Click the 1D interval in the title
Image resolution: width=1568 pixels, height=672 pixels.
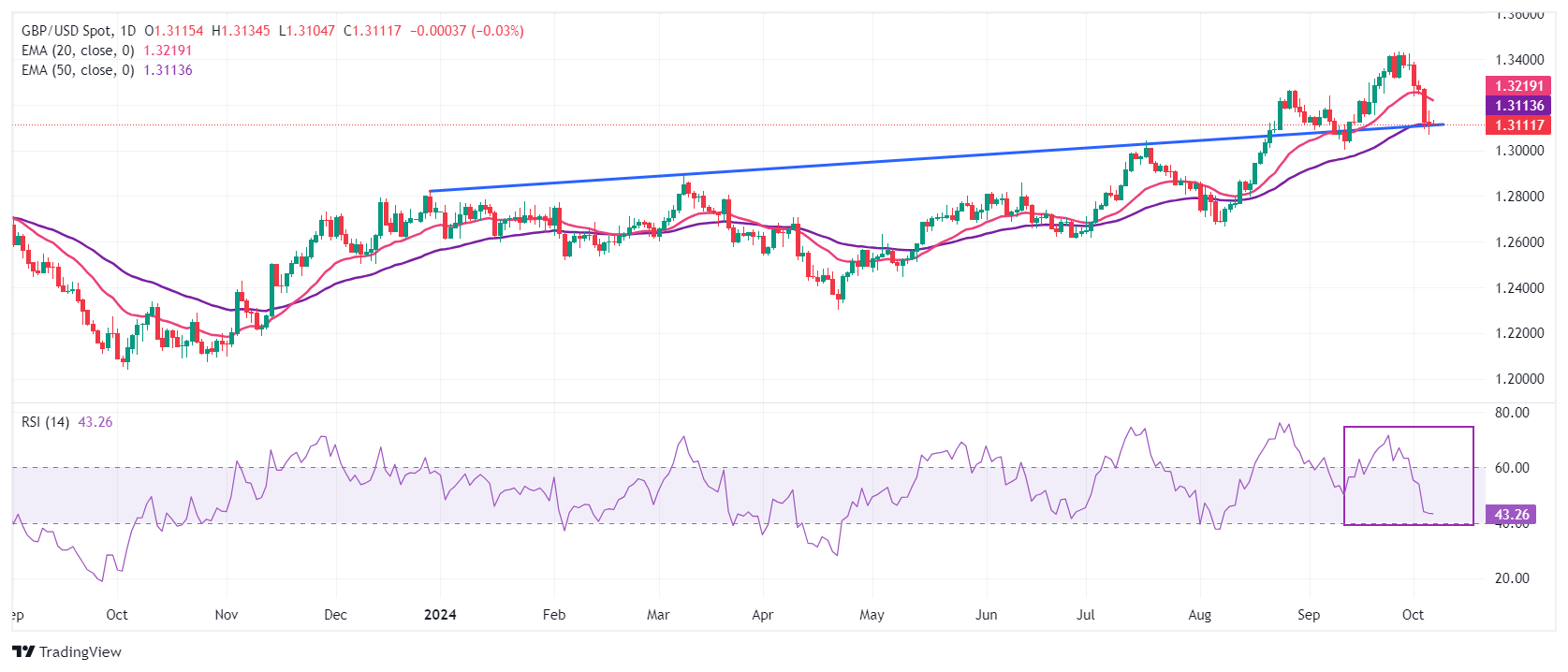click(127, 31)
